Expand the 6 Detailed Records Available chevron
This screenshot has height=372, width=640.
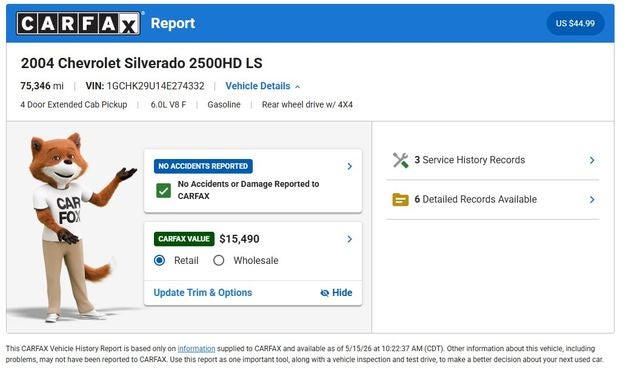tap(592, 200)
